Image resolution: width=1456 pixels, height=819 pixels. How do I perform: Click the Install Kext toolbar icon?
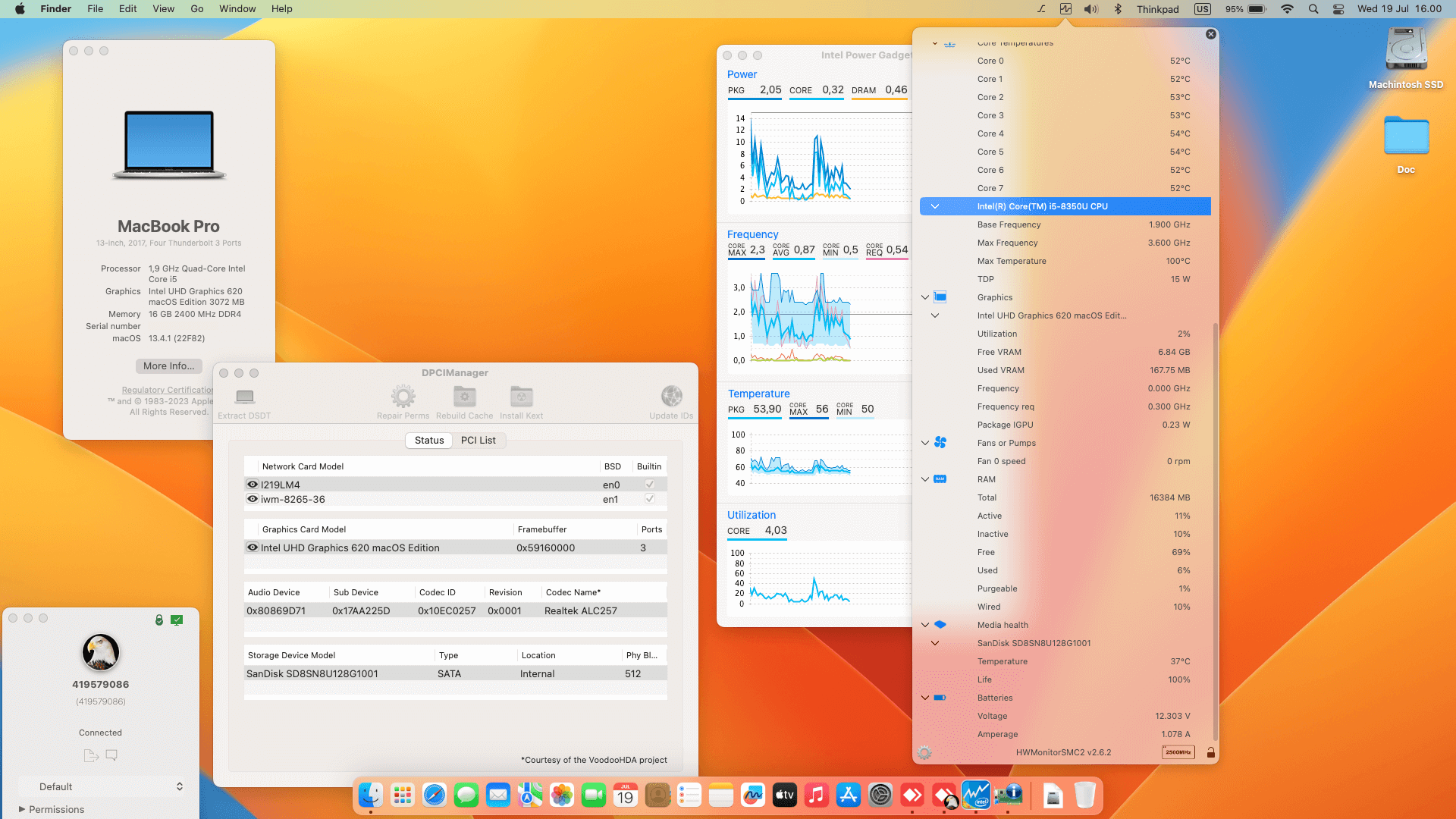[x=521, y=397]
